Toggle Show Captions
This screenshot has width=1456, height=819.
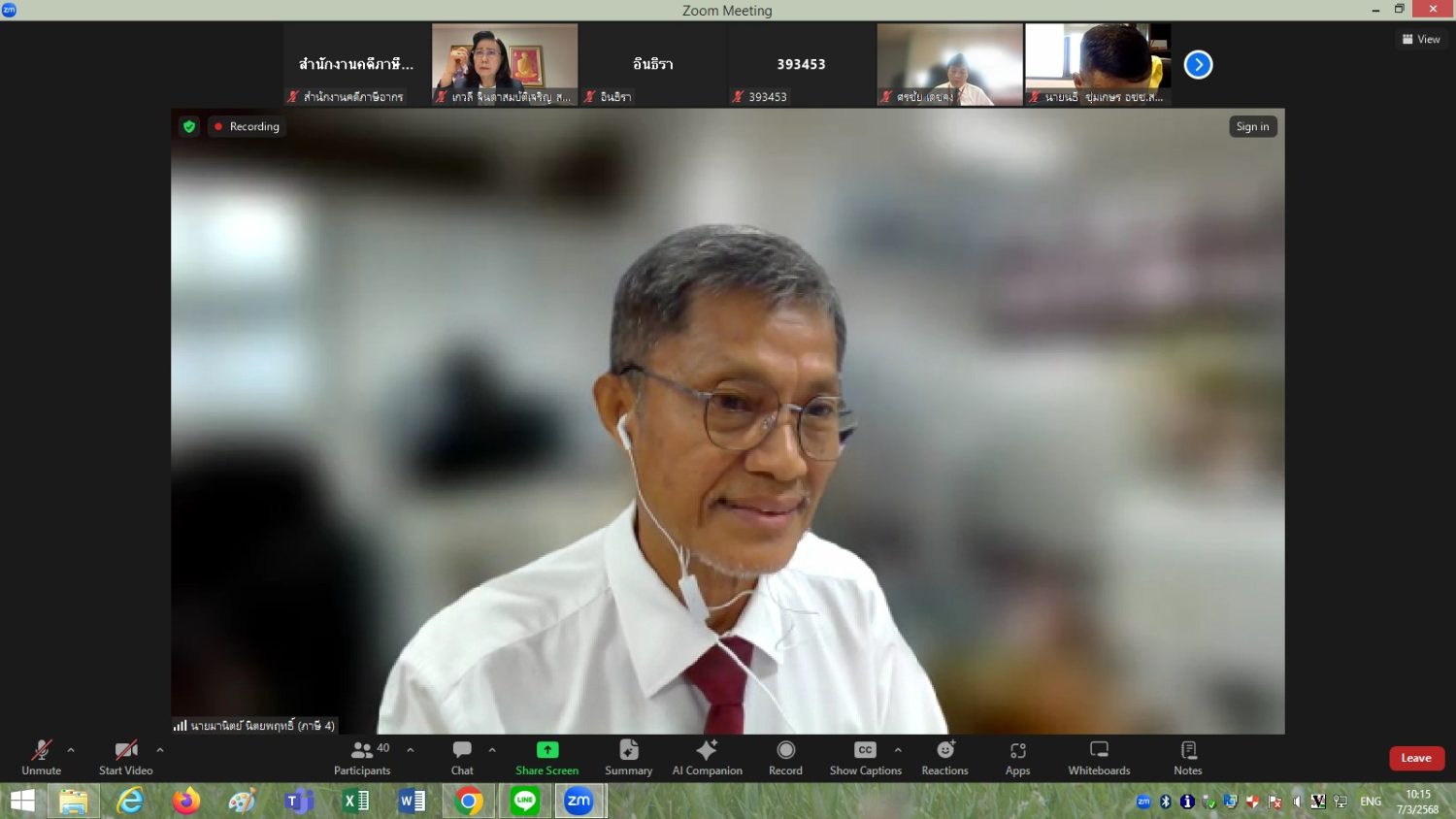pos(865,757)
